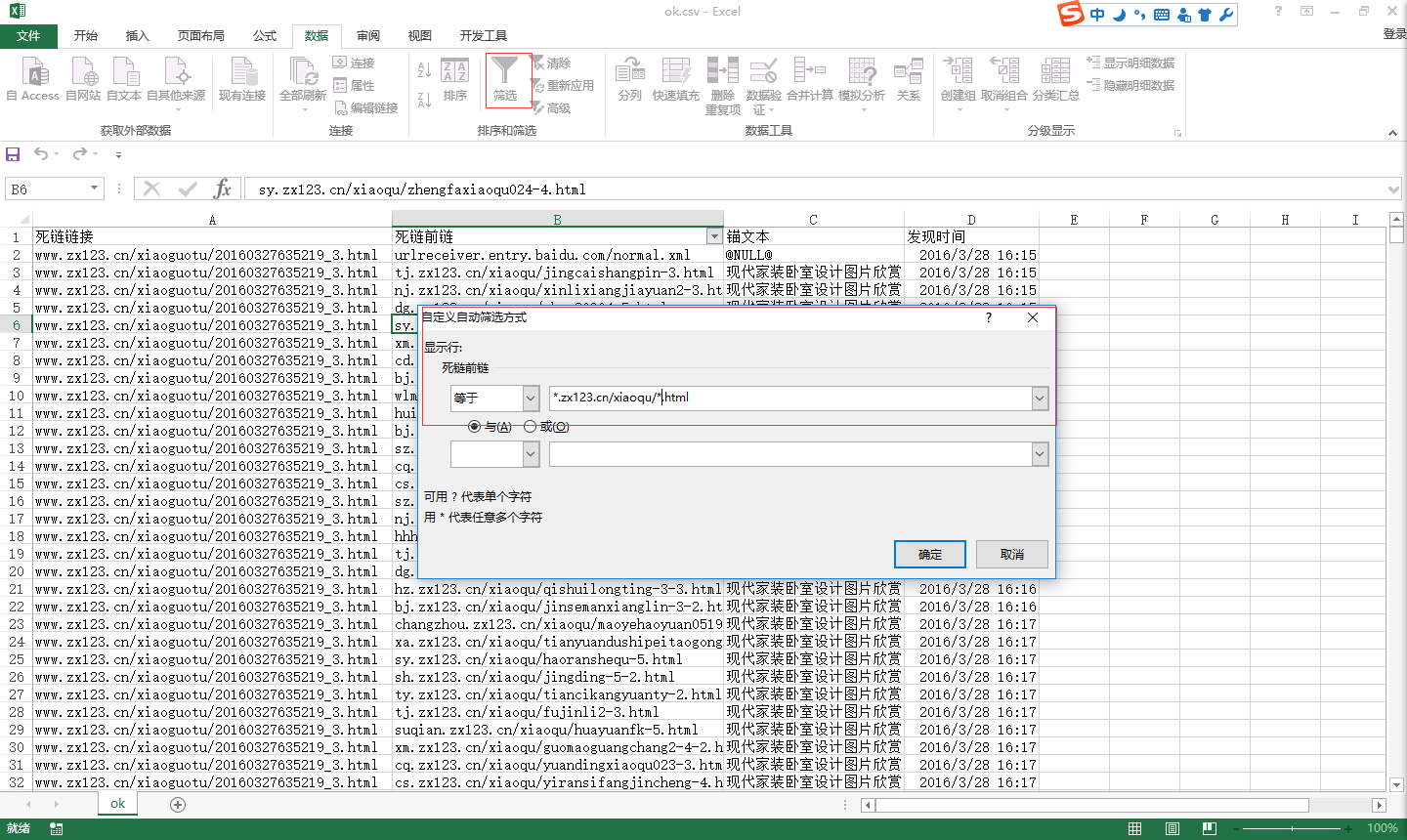Viewport: 1407px width, 840px height.
Task: Open the 文件 menu tab
Action: [x=28, y=36]
